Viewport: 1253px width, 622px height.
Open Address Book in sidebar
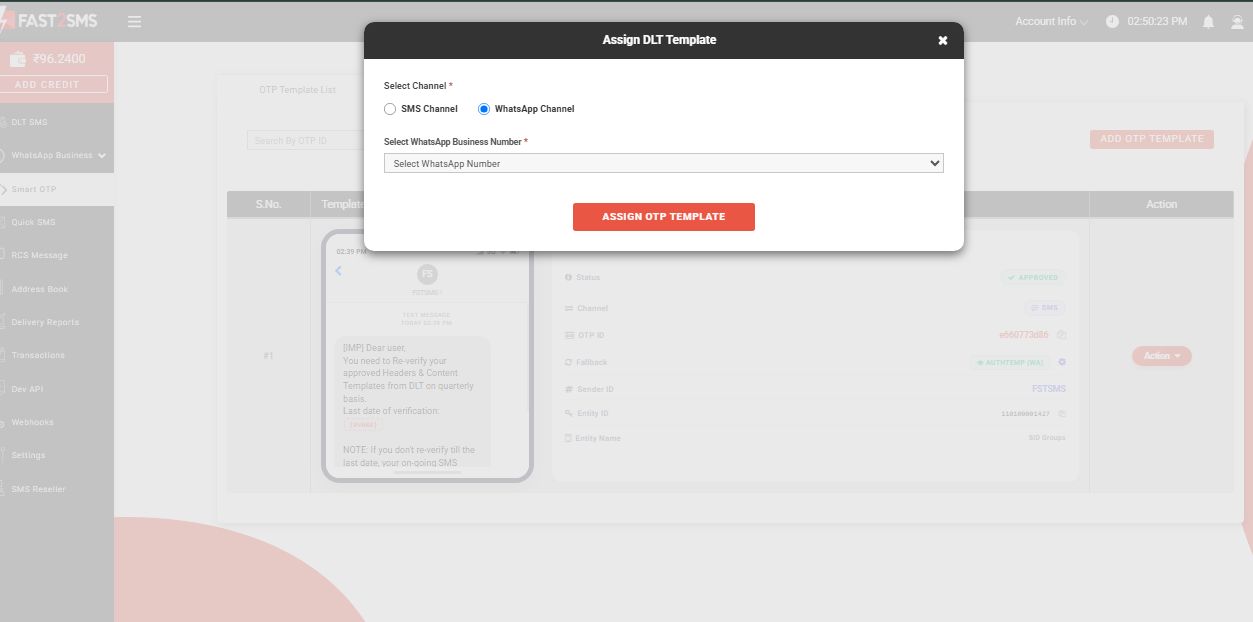click(x=57, y=289)
